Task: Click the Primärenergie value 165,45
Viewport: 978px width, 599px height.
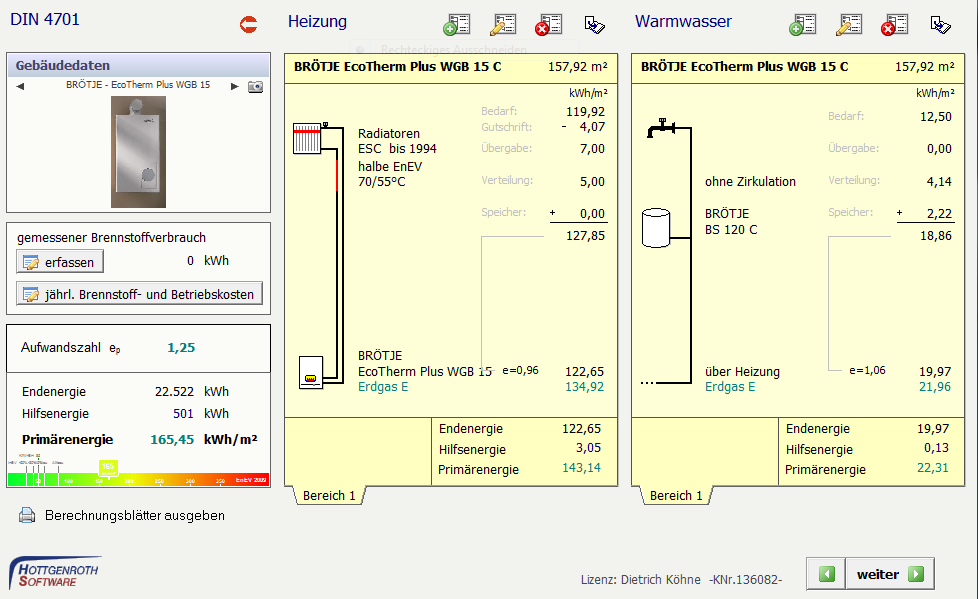Action: coord(172,439)
